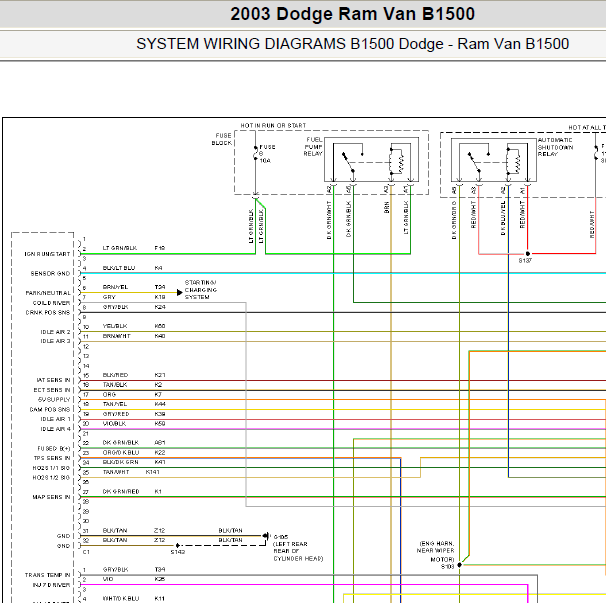Click the 'BLK/DK GRN' wire color label
606x603 pixels.
click(120, 462)
